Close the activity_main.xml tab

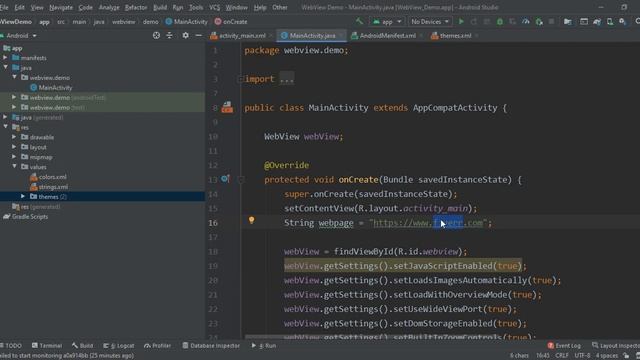click(271, 36)
